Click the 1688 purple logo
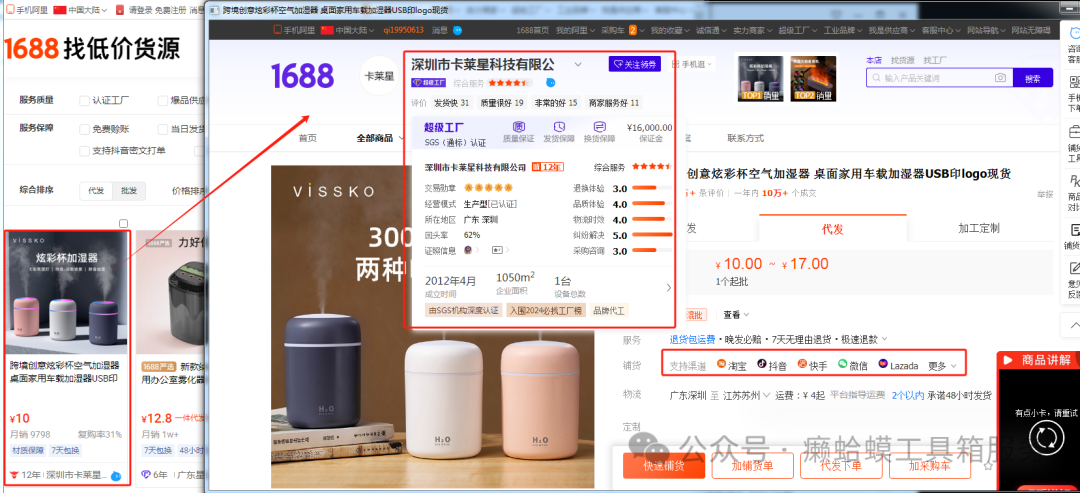This screenshot has height=493, width=1080. pyautogui.click(x=302, y=76)
